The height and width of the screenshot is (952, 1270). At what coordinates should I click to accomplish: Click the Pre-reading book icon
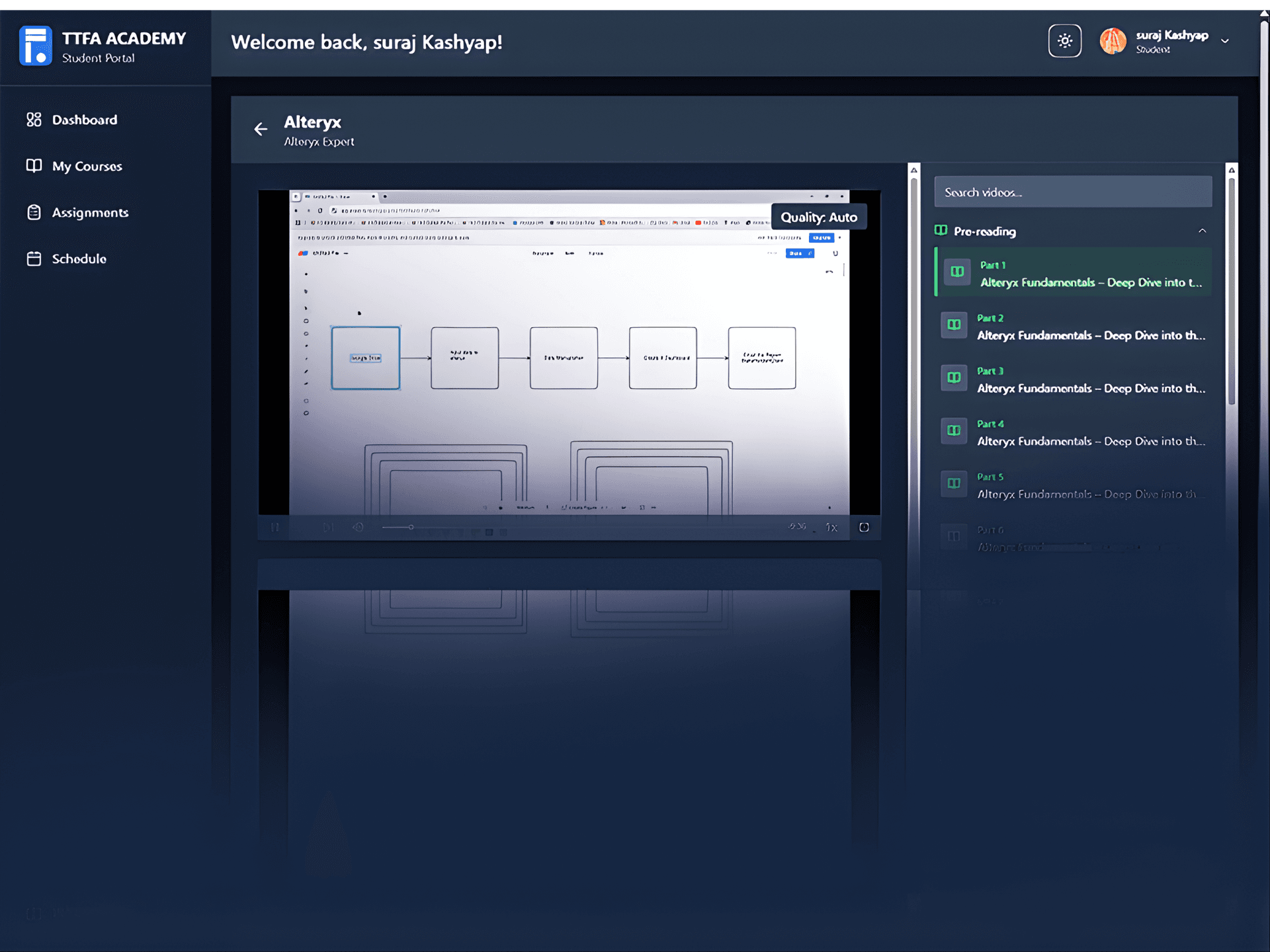(x=942, y=231)
